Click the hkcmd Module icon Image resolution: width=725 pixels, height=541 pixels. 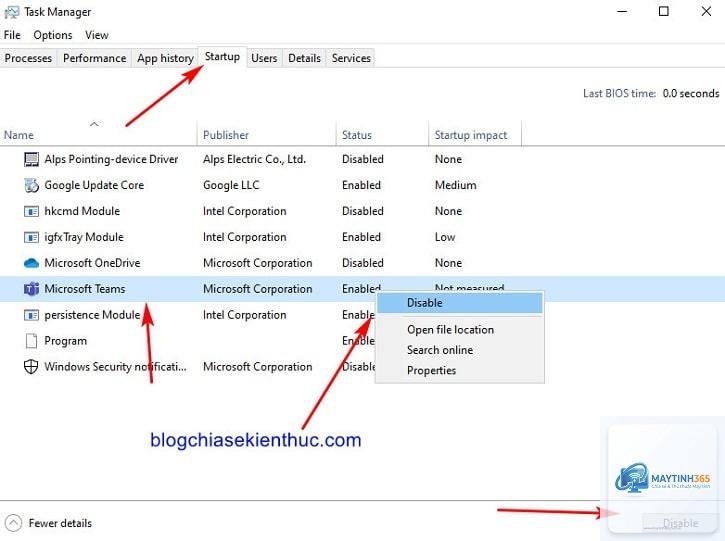coord(31,211)
